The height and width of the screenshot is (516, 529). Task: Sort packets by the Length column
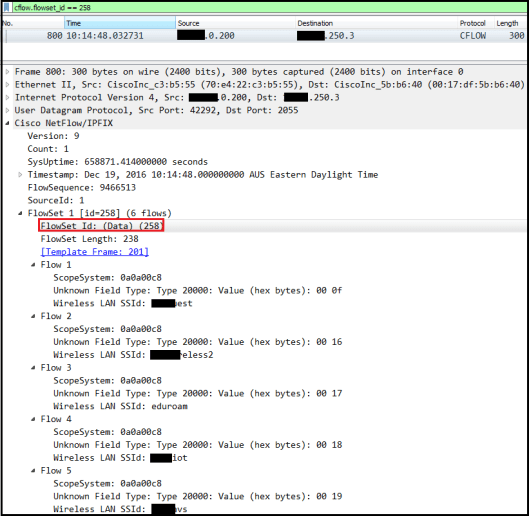510,23
